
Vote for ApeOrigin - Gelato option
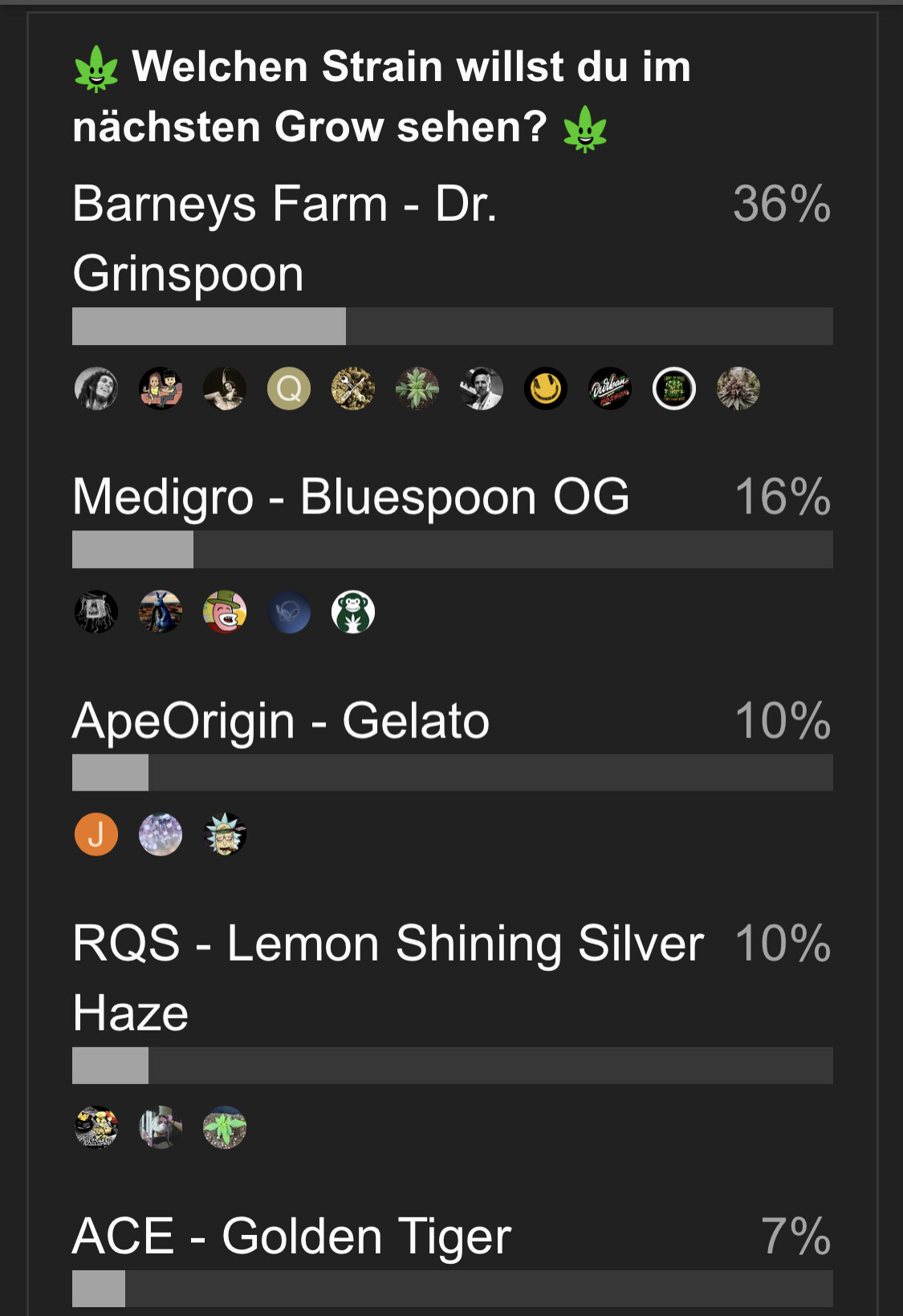(x=281, y=721)
